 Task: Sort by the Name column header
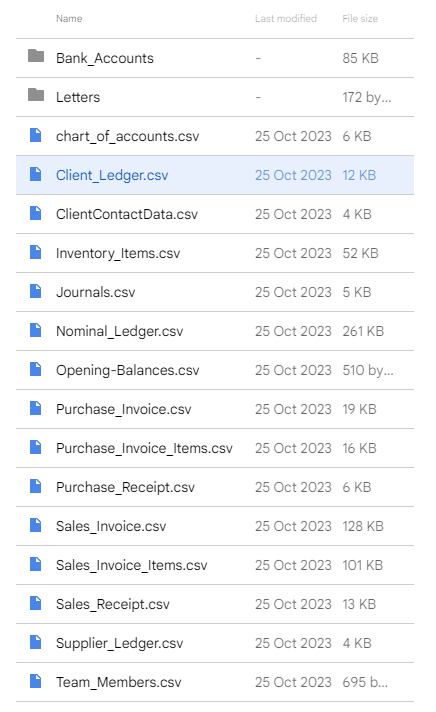tap(69, 19)
